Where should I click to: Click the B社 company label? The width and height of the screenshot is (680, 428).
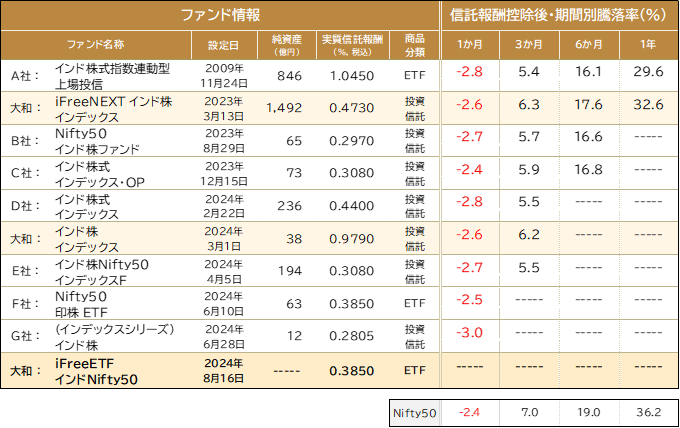point(25,141)
